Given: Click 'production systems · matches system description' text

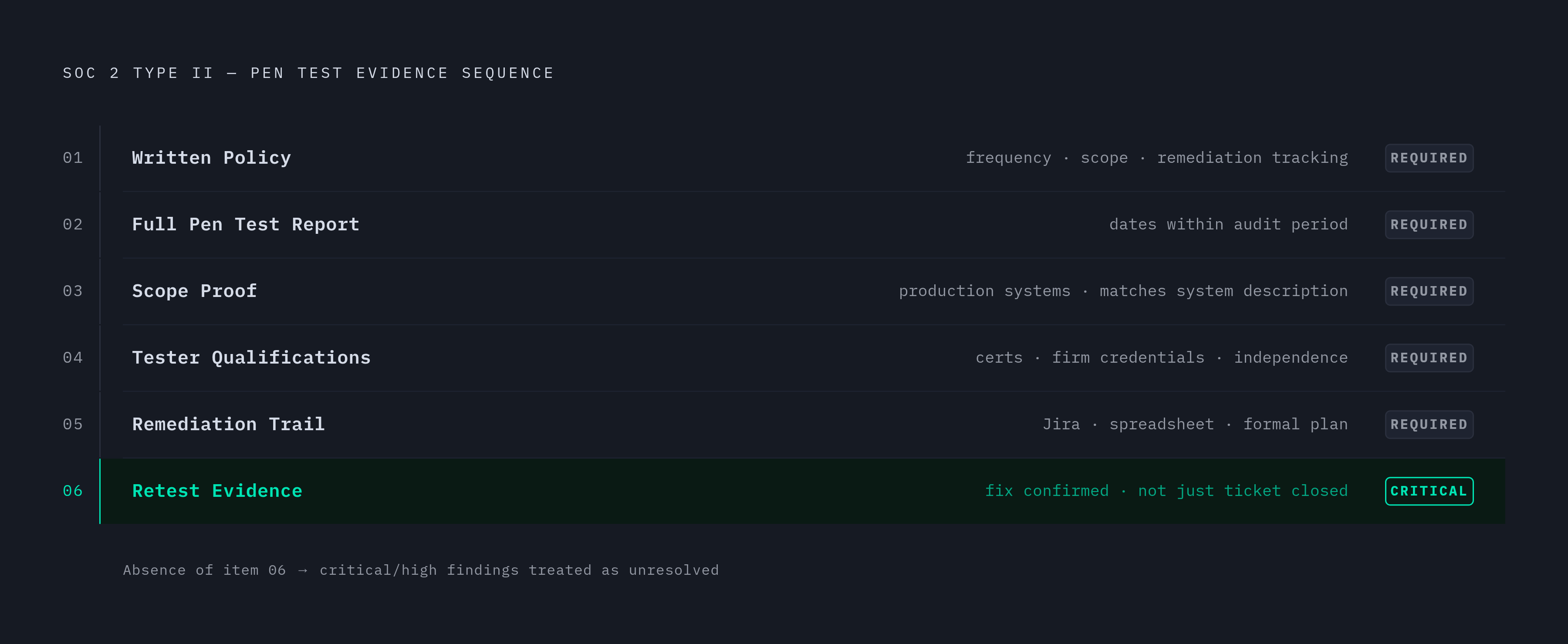Looking at the screenshot, I should coord(1123,291).
